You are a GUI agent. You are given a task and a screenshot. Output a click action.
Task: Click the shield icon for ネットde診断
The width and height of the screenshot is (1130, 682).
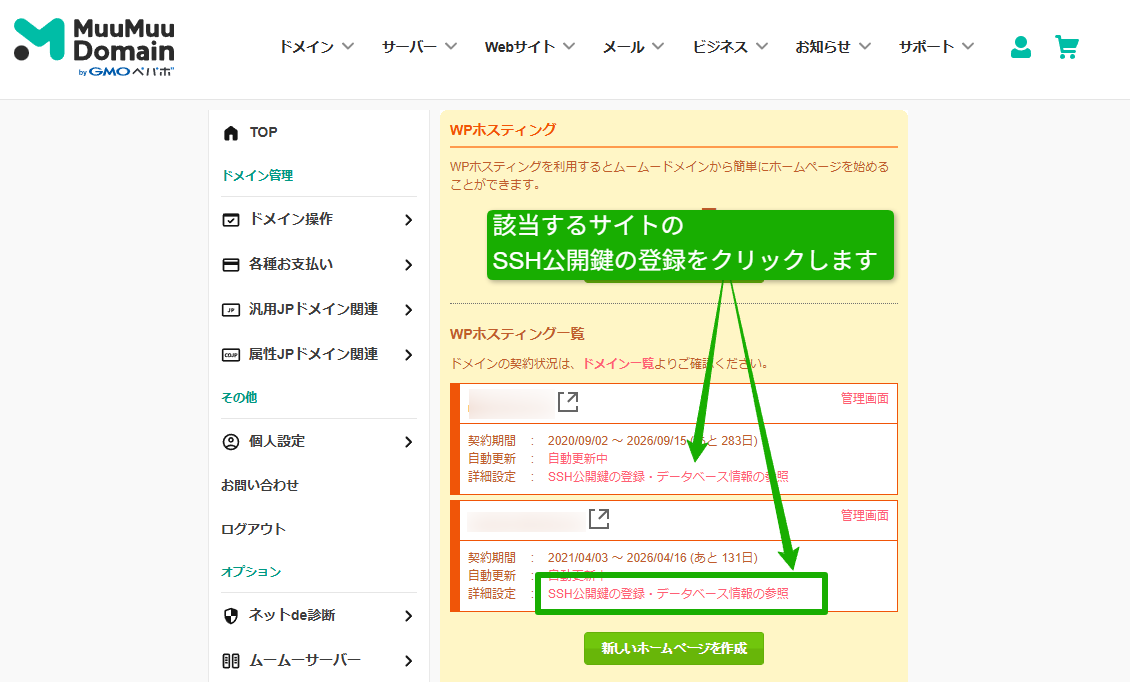[x=231, y=616]
